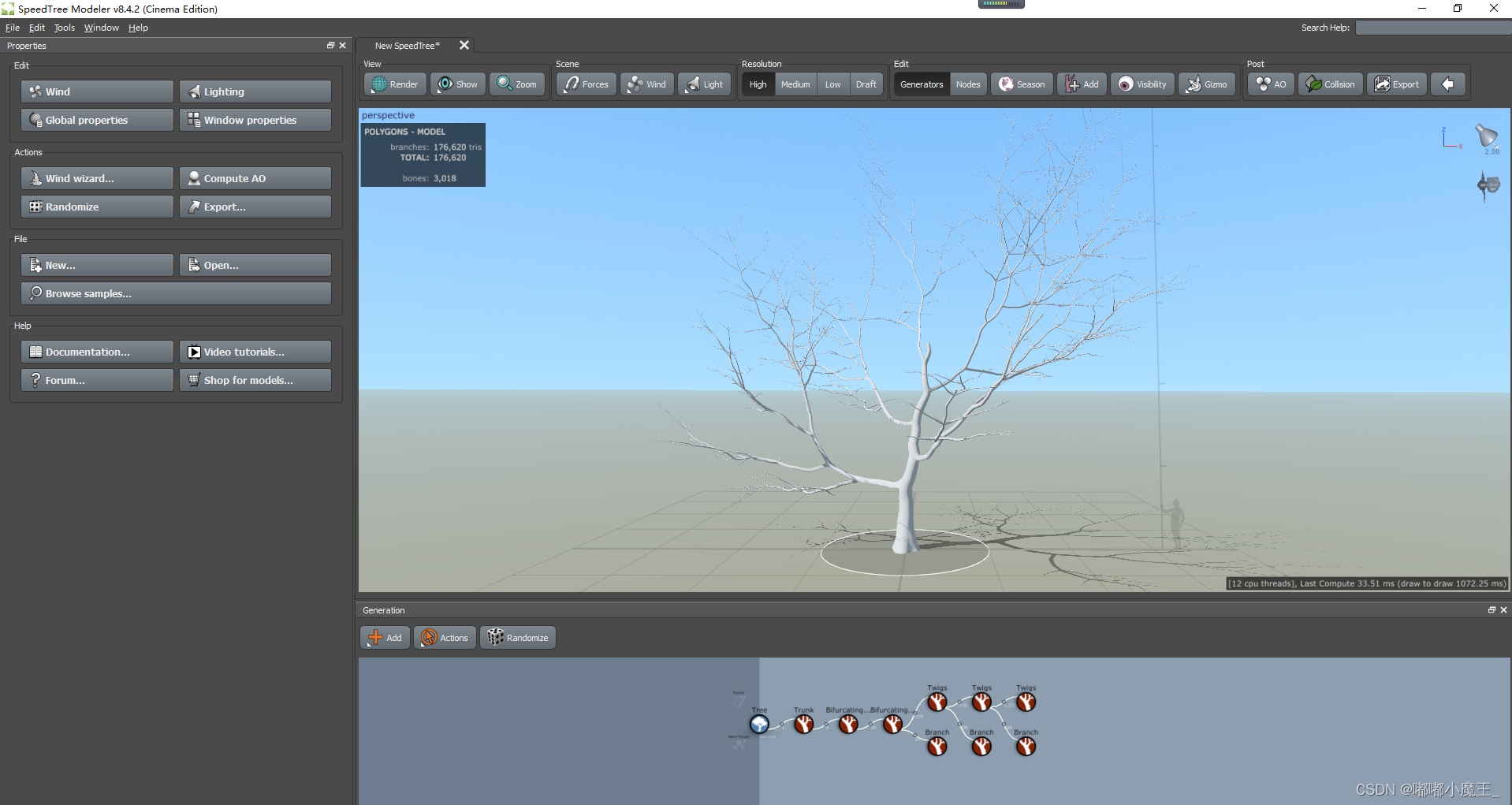Close the Generation panel
Screen dimensions: 1512x805
click(1503, 610)
